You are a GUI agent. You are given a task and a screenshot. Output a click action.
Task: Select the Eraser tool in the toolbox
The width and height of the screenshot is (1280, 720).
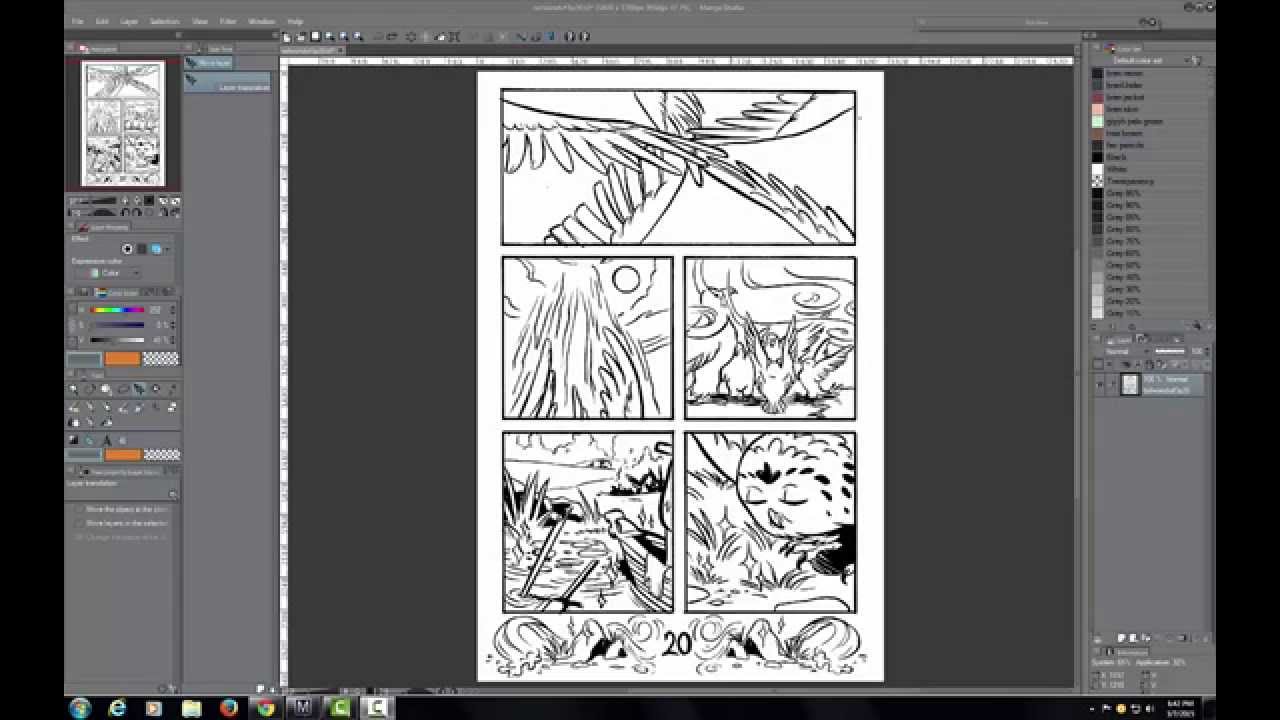click(x=174, y=407)
